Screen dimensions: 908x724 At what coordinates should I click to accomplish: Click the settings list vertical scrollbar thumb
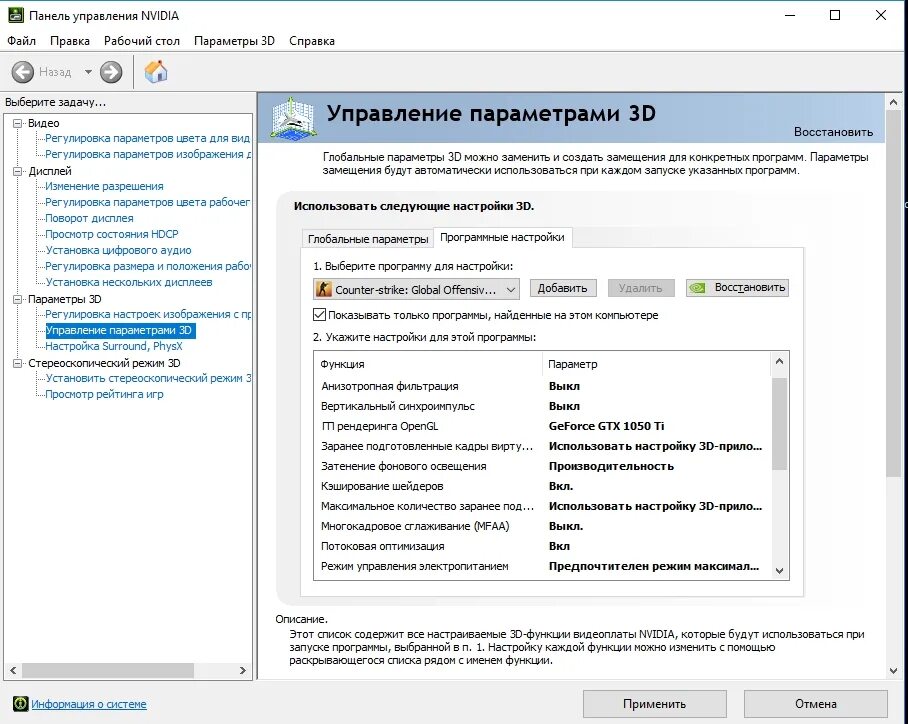point(779,424)
